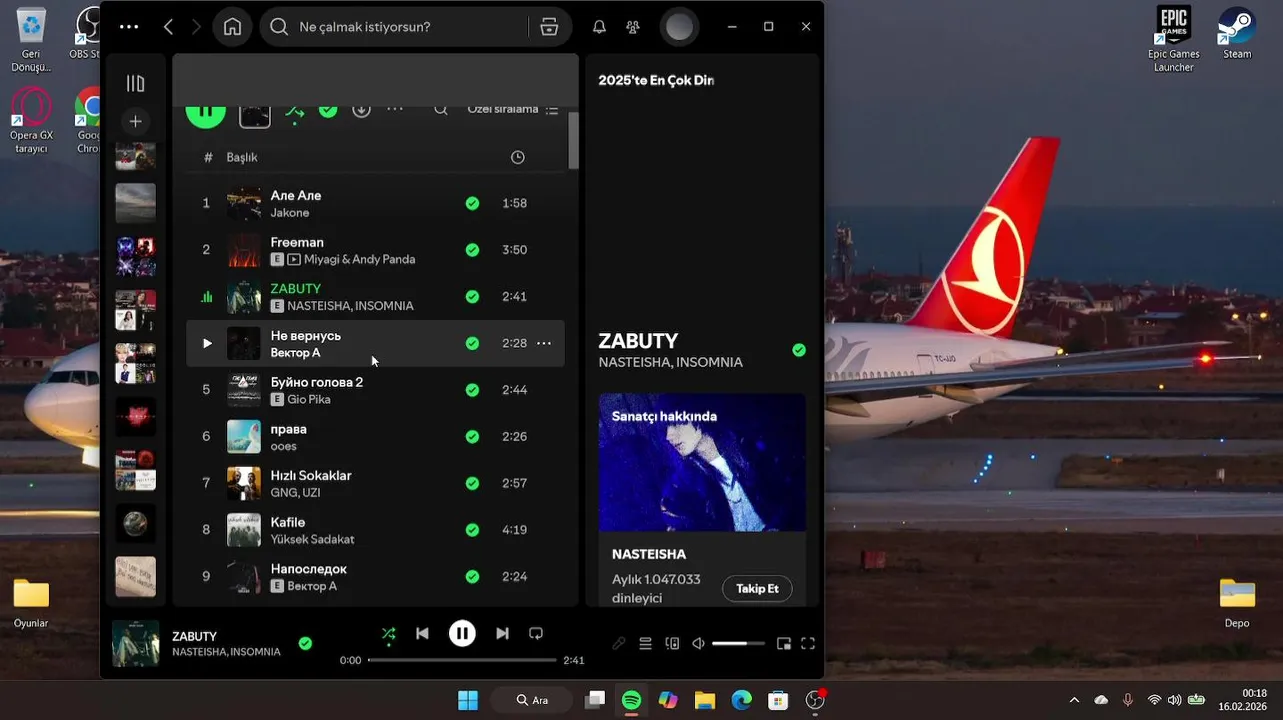Screen dimensions: 1283x720
Task: Expand hidden system tray icons chevron
Action: click(1074, 700)
